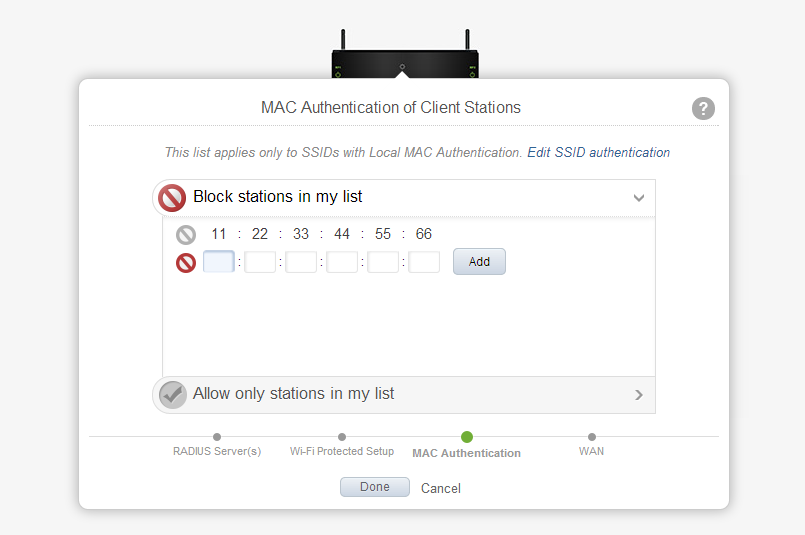Screen dimensions: 805x535
Task: Focus the first MAC address octet field
Action: pos(219,262)
